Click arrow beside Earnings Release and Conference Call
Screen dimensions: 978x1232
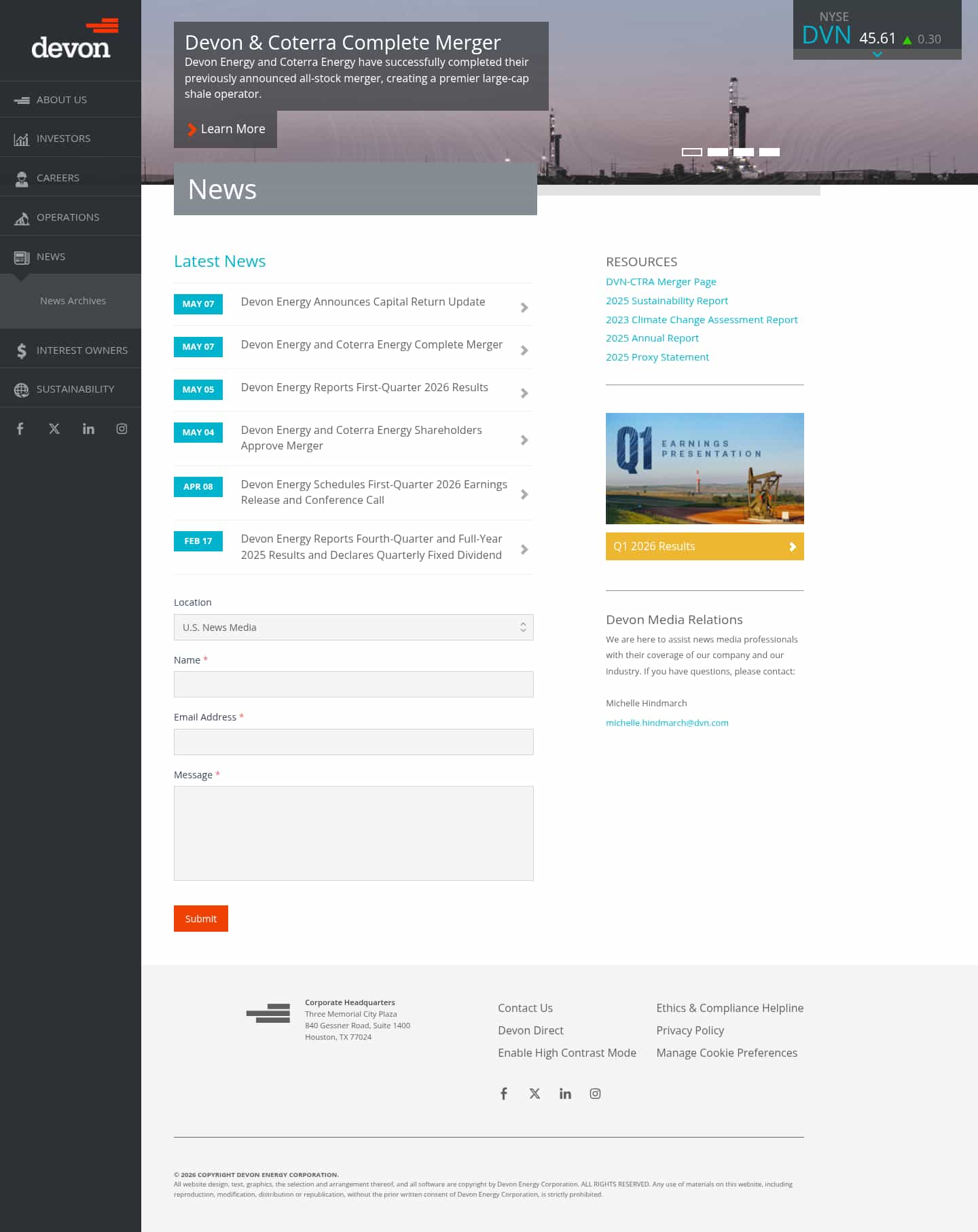pyautogui.click(x=524, y=494)
